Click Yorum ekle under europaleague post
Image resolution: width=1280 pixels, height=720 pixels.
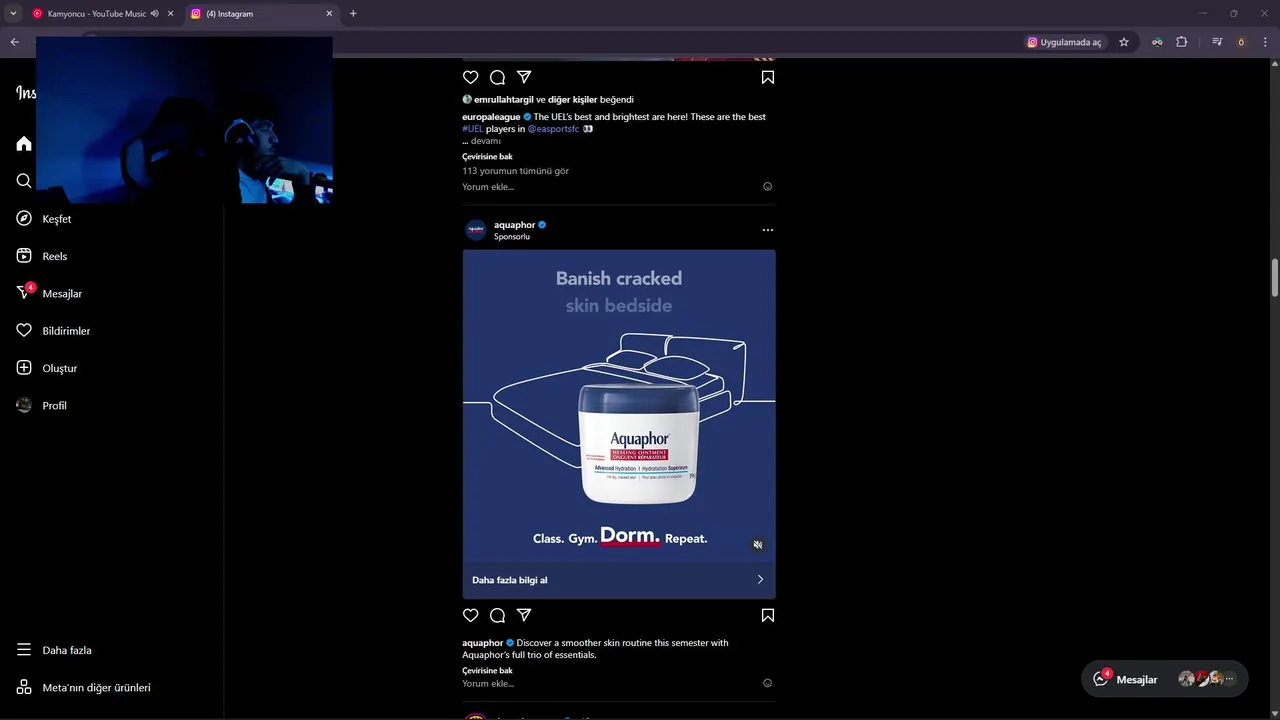tap(488, 187)
